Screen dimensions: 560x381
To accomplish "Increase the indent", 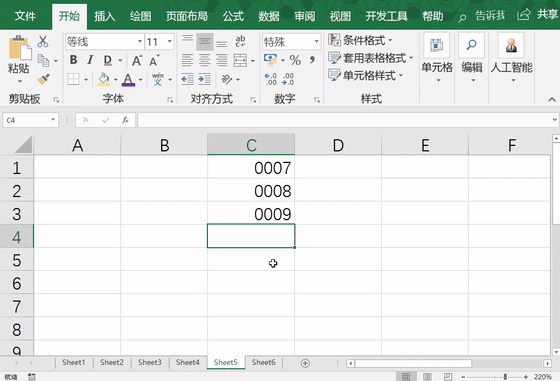I will coord(205,79).
